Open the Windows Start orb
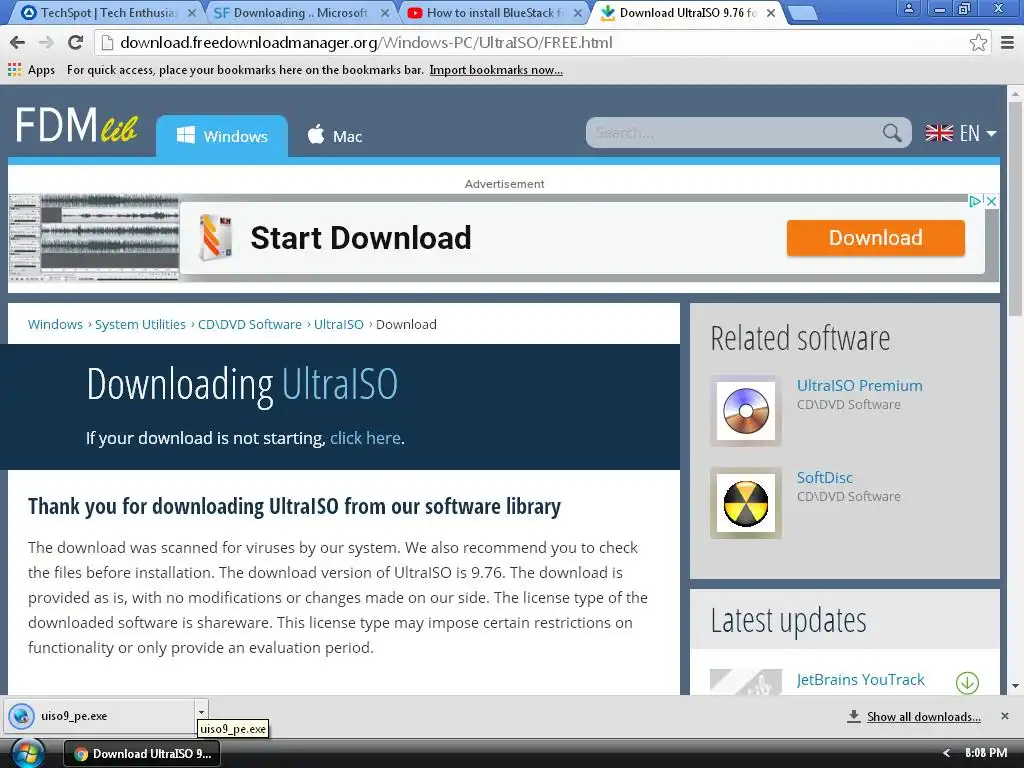 pyautogui.click(x=27, y=753)
